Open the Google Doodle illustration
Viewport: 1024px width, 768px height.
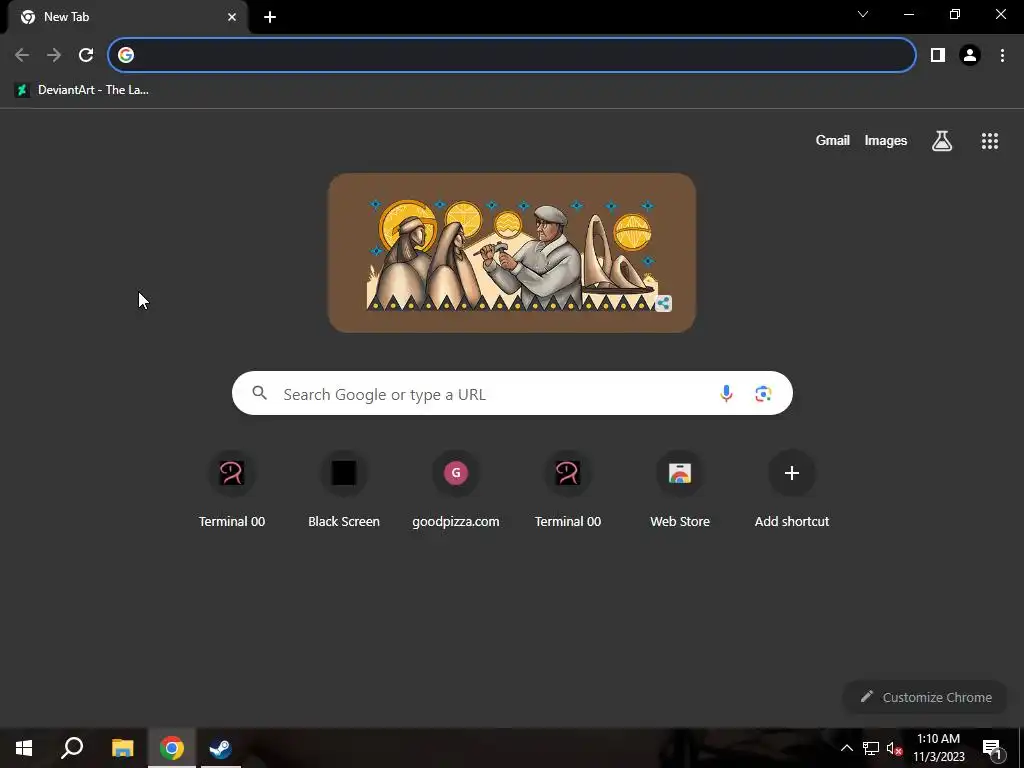pos(512,253)
